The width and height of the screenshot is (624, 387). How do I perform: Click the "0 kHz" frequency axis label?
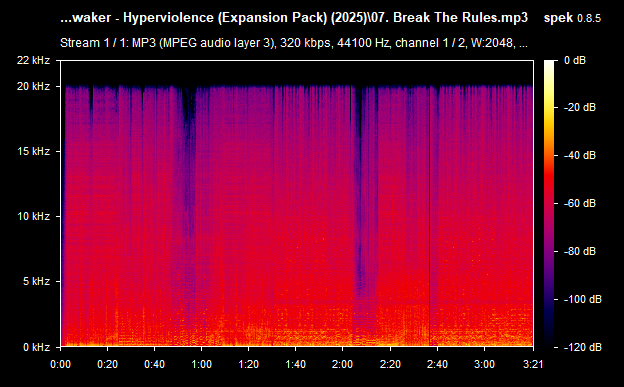pyautogui.click(x=36, y=347)
